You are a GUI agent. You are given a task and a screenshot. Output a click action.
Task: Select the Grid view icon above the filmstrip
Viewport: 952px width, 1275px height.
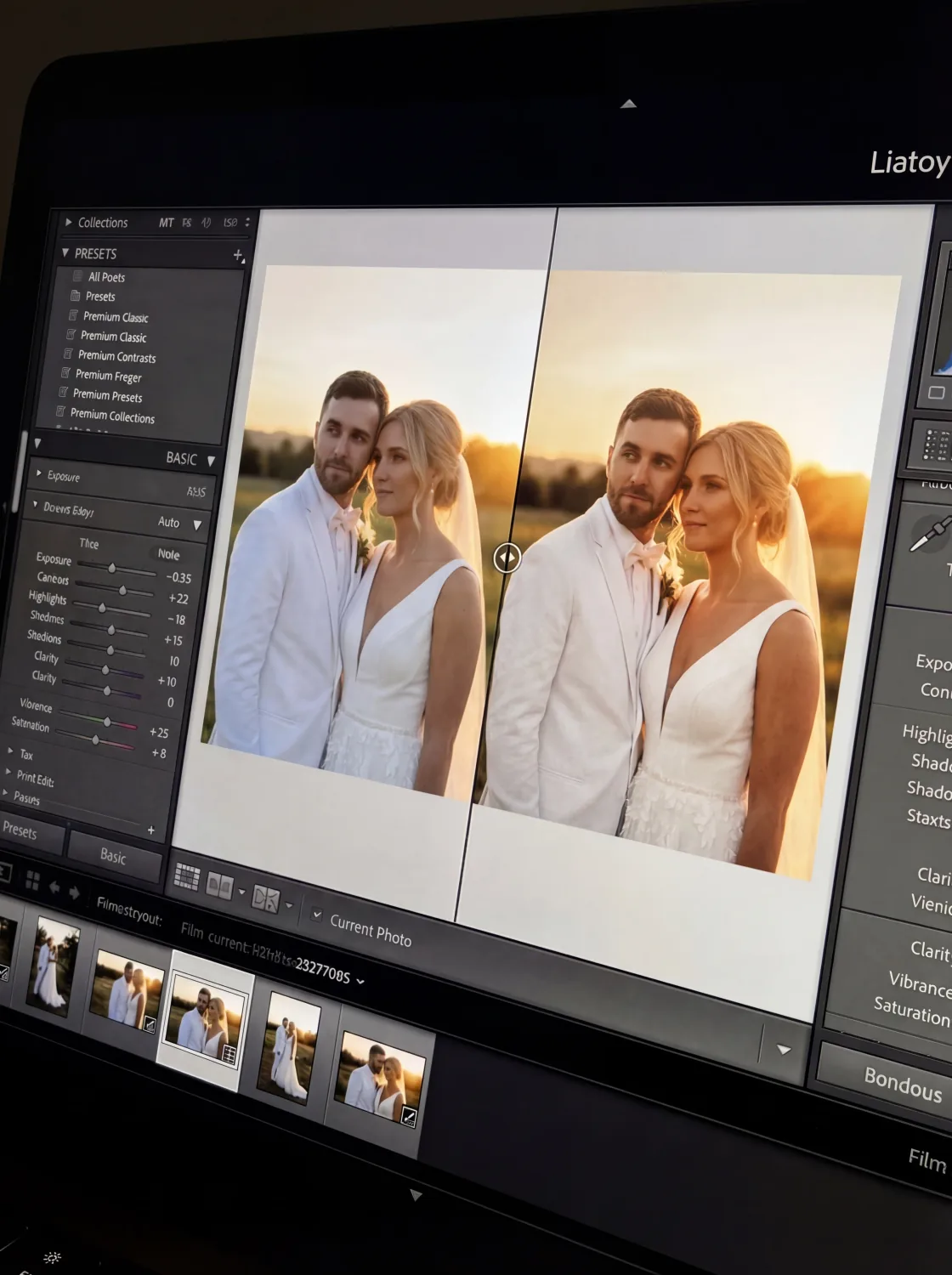[187, 875]
